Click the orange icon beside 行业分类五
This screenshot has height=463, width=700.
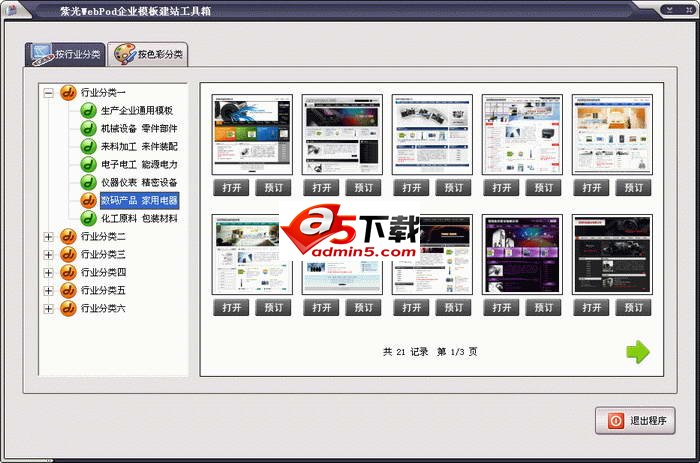[x=68, y=290]
